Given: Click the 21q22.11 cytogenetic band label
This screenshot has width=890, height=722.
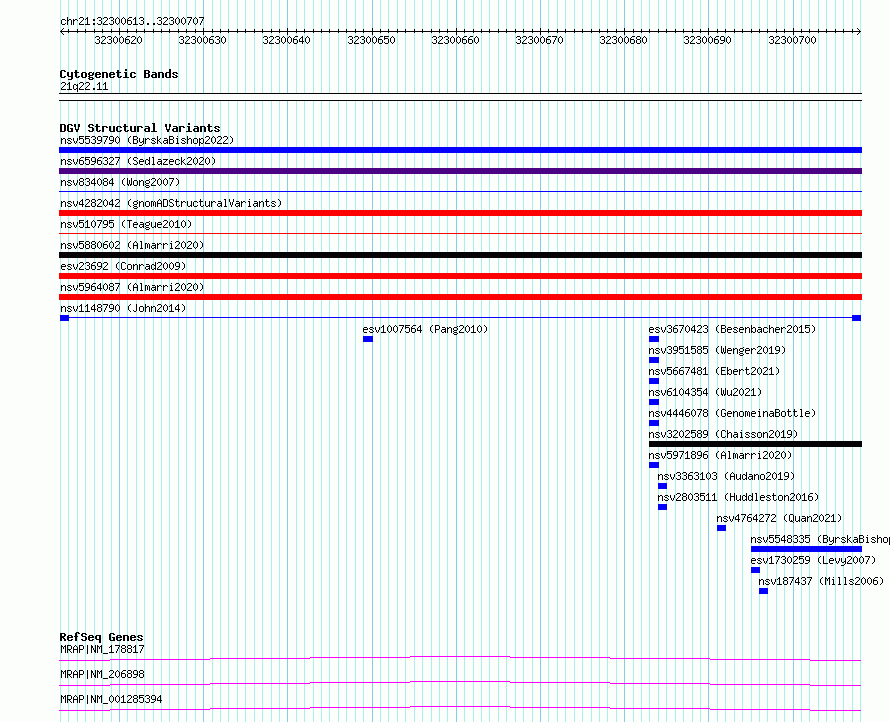Looking at the screenshot, I should tap(84, 86).
